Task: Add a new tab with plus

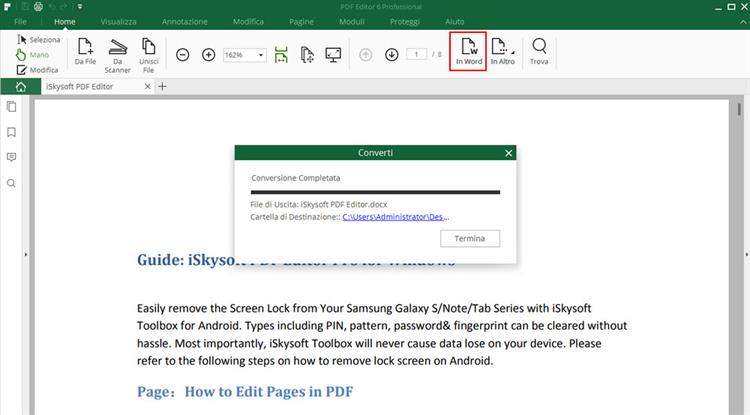Action: pyautogui.click(x=163, y=87)
